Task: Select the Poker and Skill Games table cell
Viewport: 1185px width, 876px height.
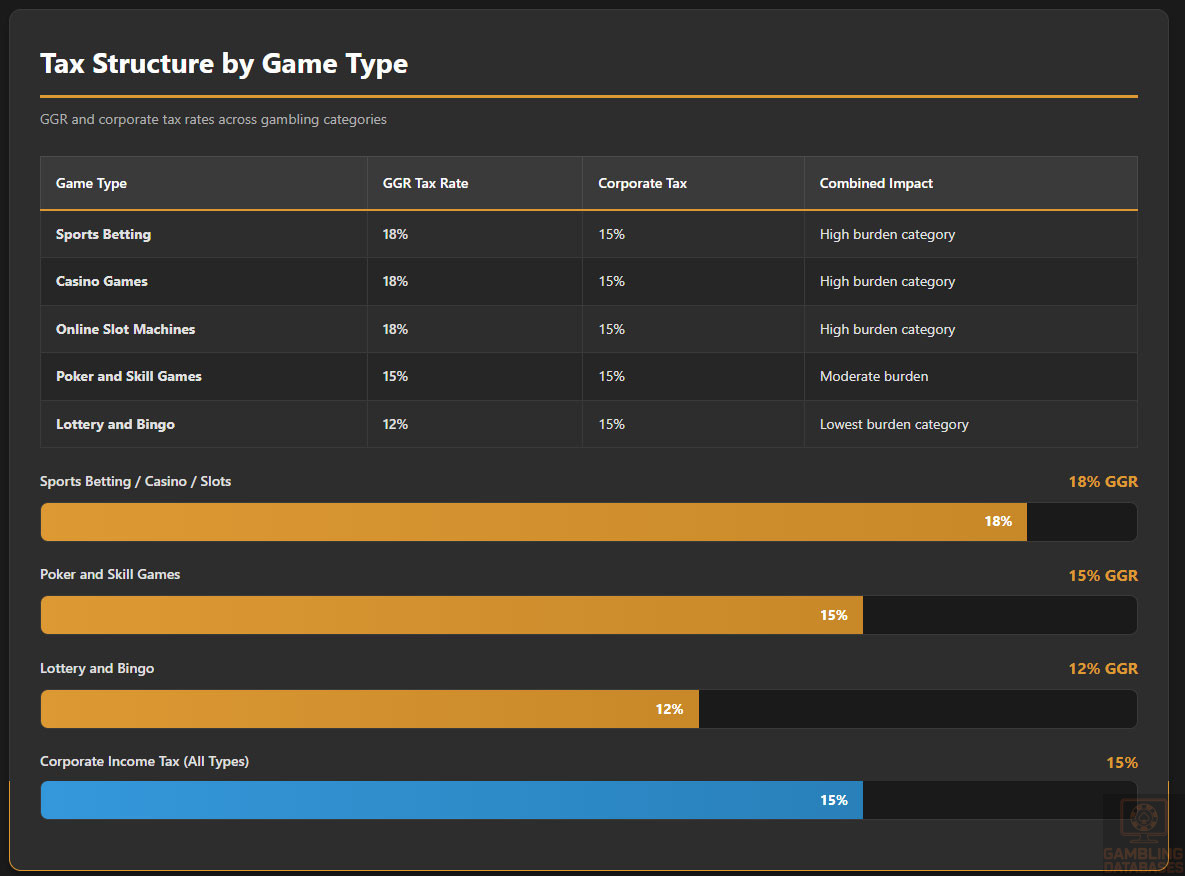Action: pyautogui.click(x=129, y=376)
